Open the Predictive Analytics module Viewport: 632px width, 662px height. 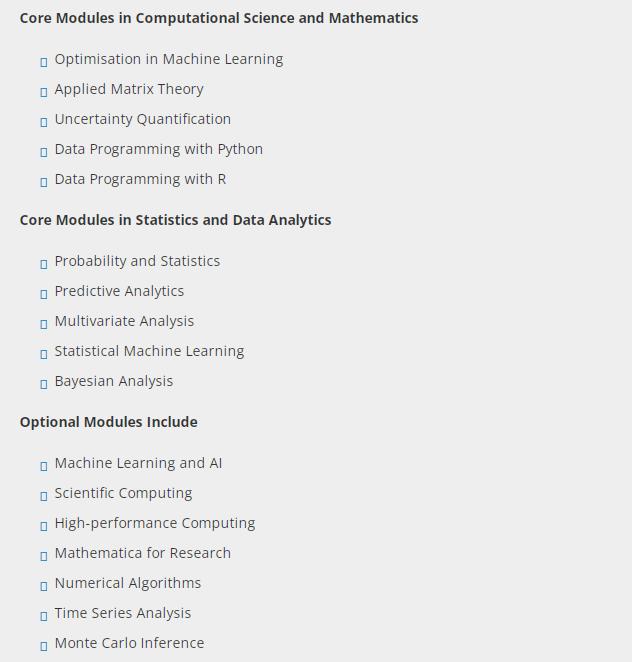click(x=119, y=291)
